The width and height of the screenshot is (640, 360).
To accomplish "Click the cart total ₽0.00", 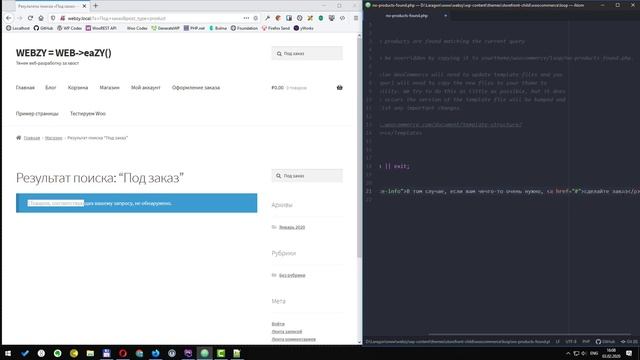I will click(x=278, y=87).
